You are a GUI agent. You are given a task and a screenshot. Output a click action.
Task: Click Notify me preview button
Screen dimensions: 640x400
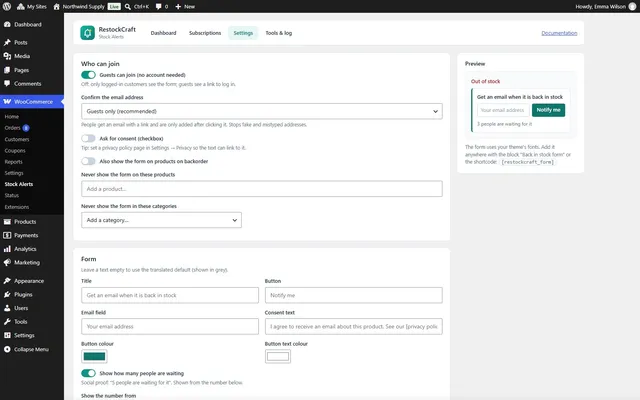pyautogui.click(x=548, y=110)
